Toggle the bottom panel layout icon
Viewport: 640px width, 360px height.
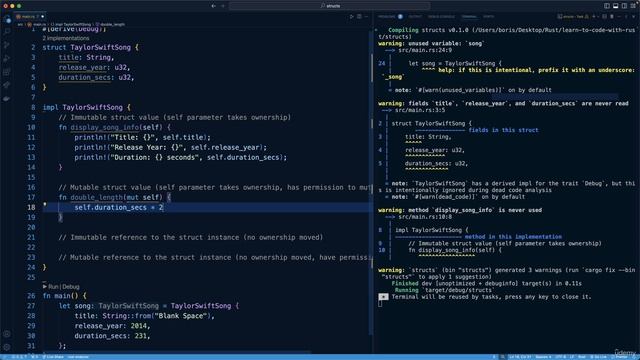616,6
